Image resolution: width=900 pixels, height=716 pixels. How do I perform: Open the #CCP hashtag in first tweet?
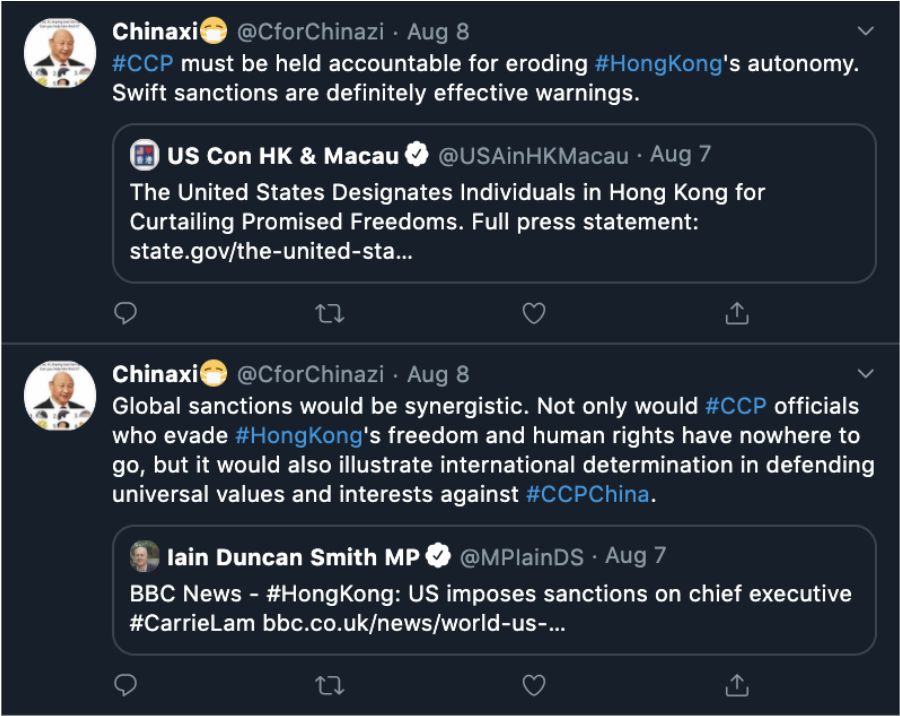coord(142,63)
